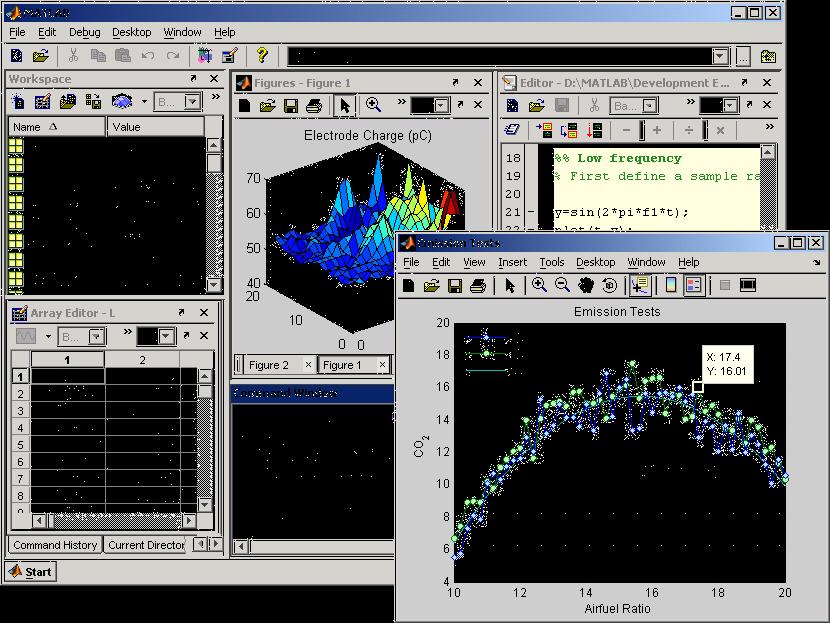
Task: Open Insert menu in Emission Tests window
Action: click(512, 262)
